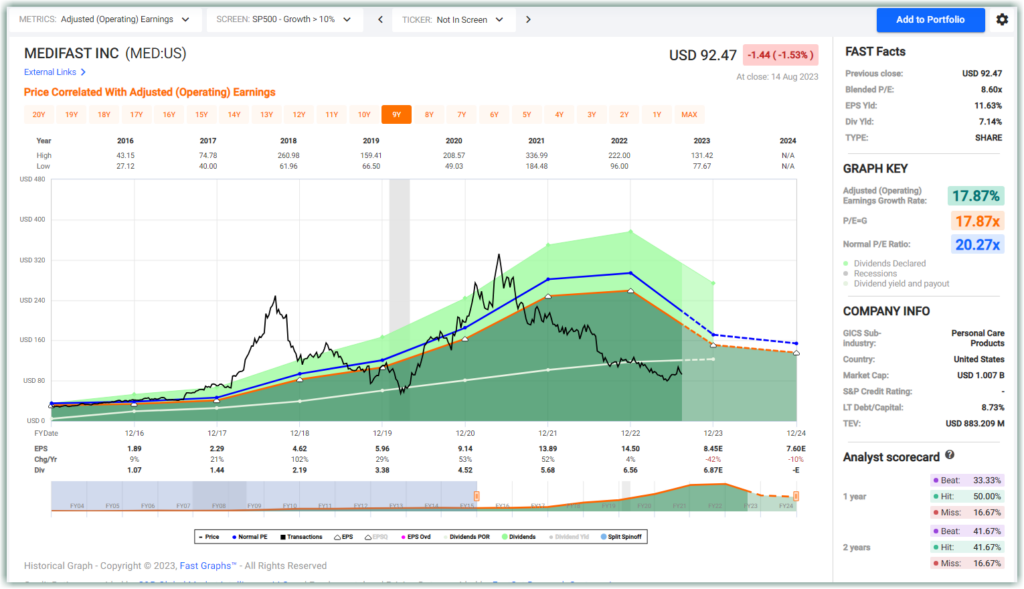Click the 12/22 EPS marker on chart
The image size is (1024, 589).
click(631, 291)
